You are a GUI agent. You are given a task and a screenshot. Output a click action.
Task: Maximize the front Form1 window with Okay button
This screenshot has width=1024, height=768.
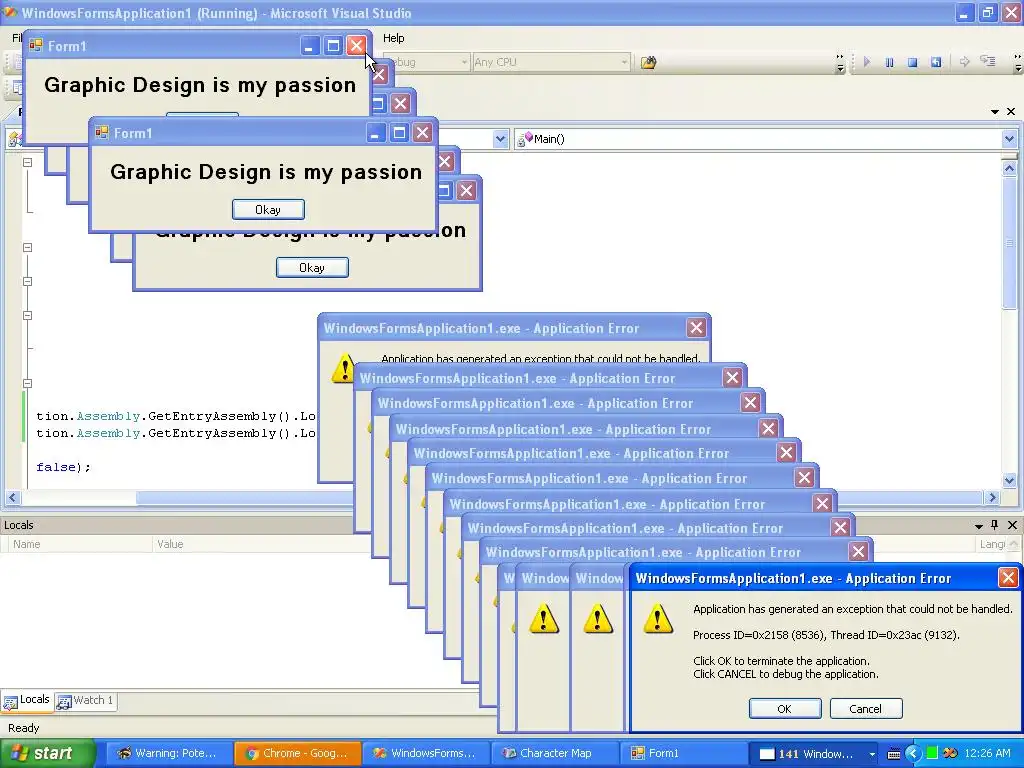(399, 133)
